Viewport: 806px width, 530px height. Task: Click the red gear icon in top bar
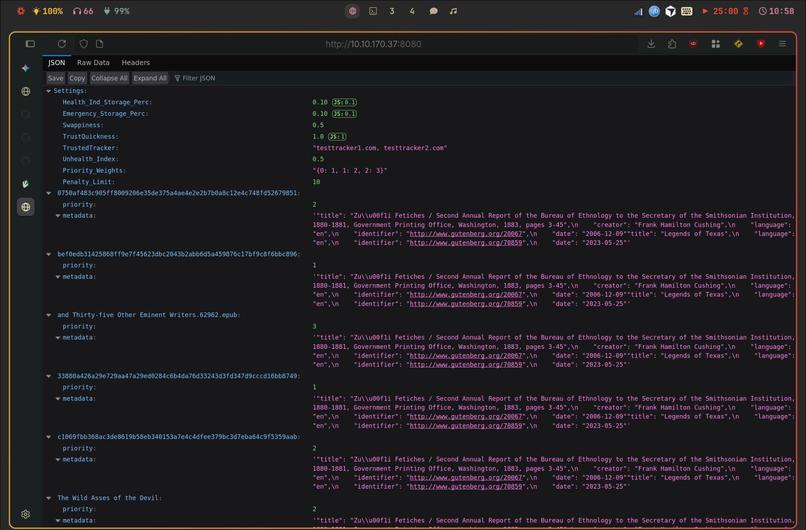pyautogui.click(x=21, y=11)
